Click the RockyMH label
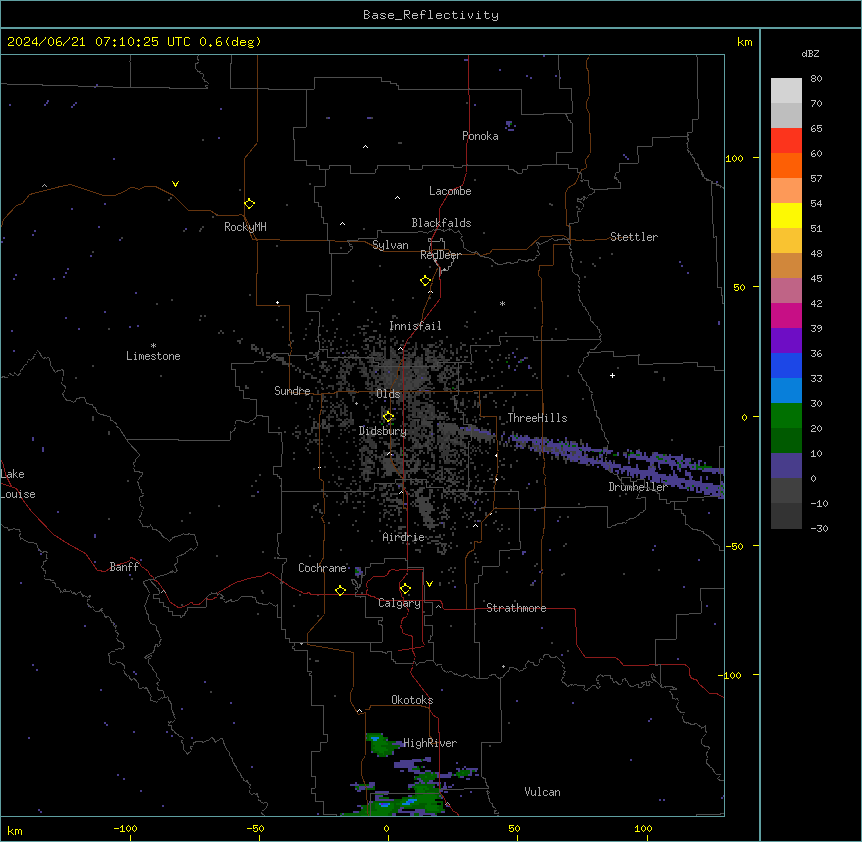862x842 pixels. 245,226
